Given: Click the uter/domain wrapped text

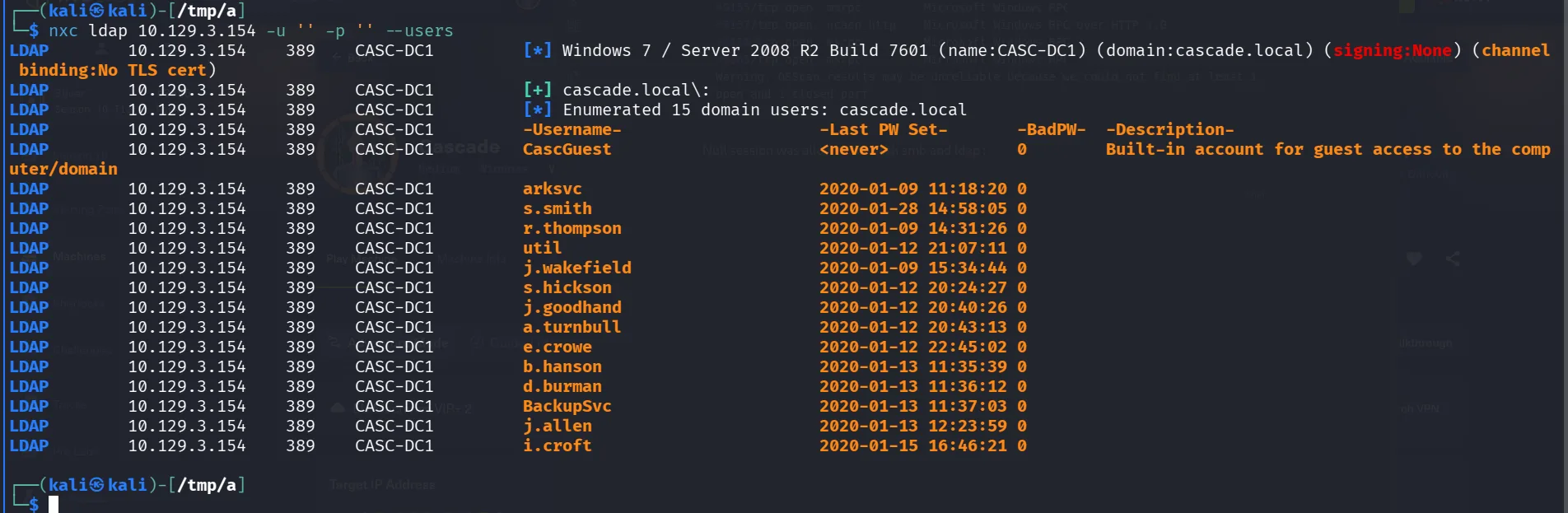Looking at the screenshot, I should click(63, 169).
